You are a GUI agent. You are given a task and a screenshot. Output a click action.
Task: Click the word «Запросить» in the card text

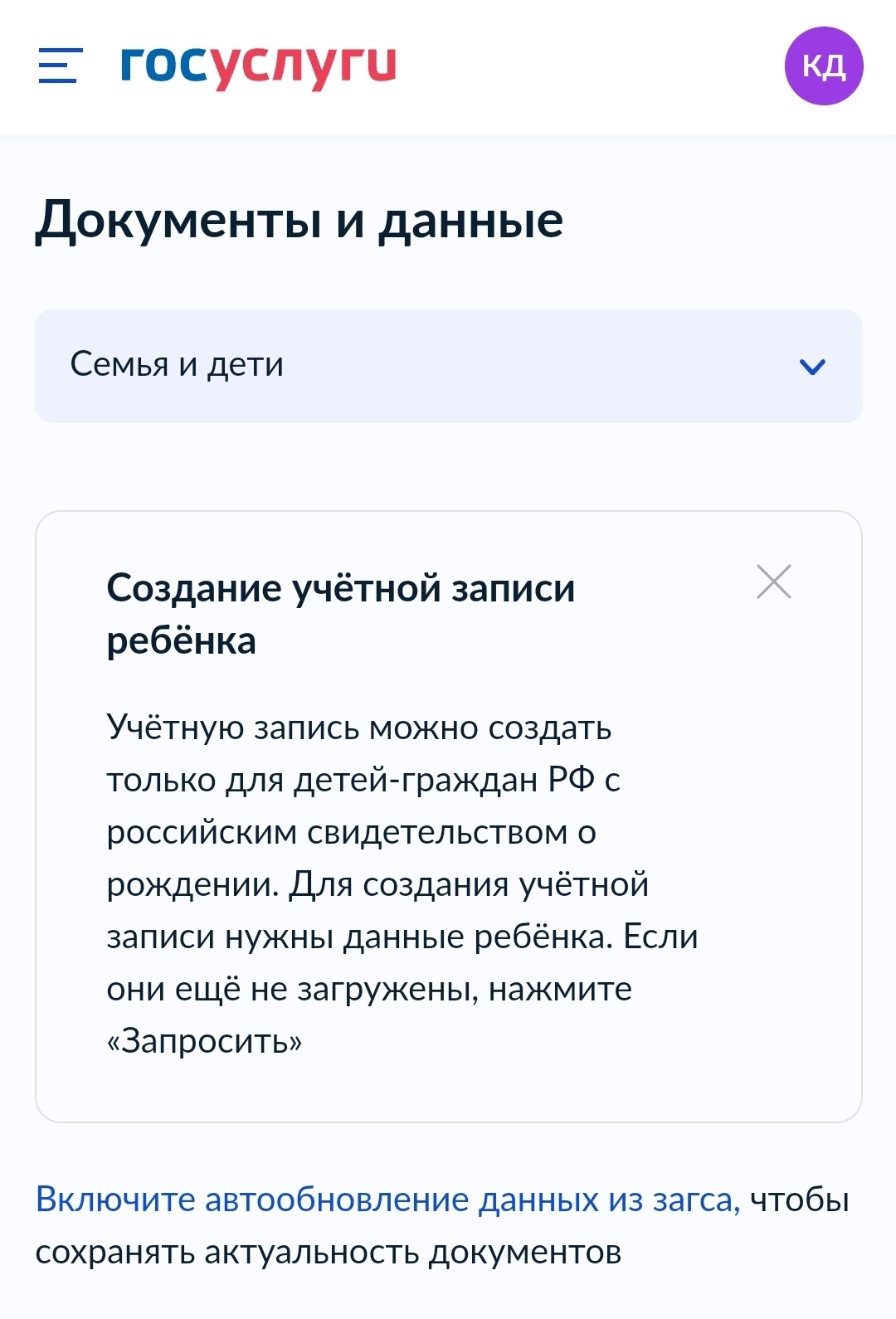tap(204, 1041)
